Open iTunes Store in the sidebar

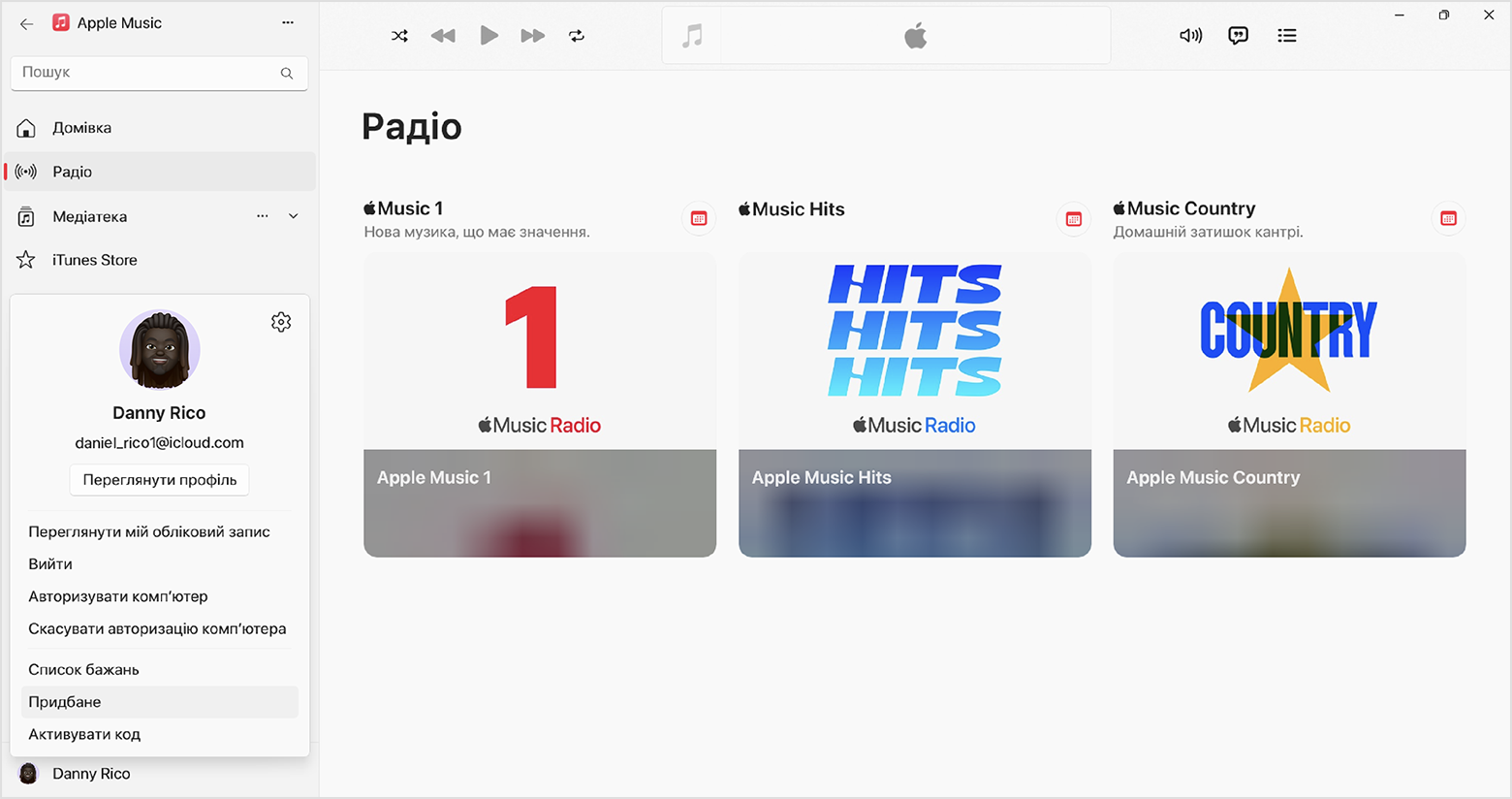160,260
